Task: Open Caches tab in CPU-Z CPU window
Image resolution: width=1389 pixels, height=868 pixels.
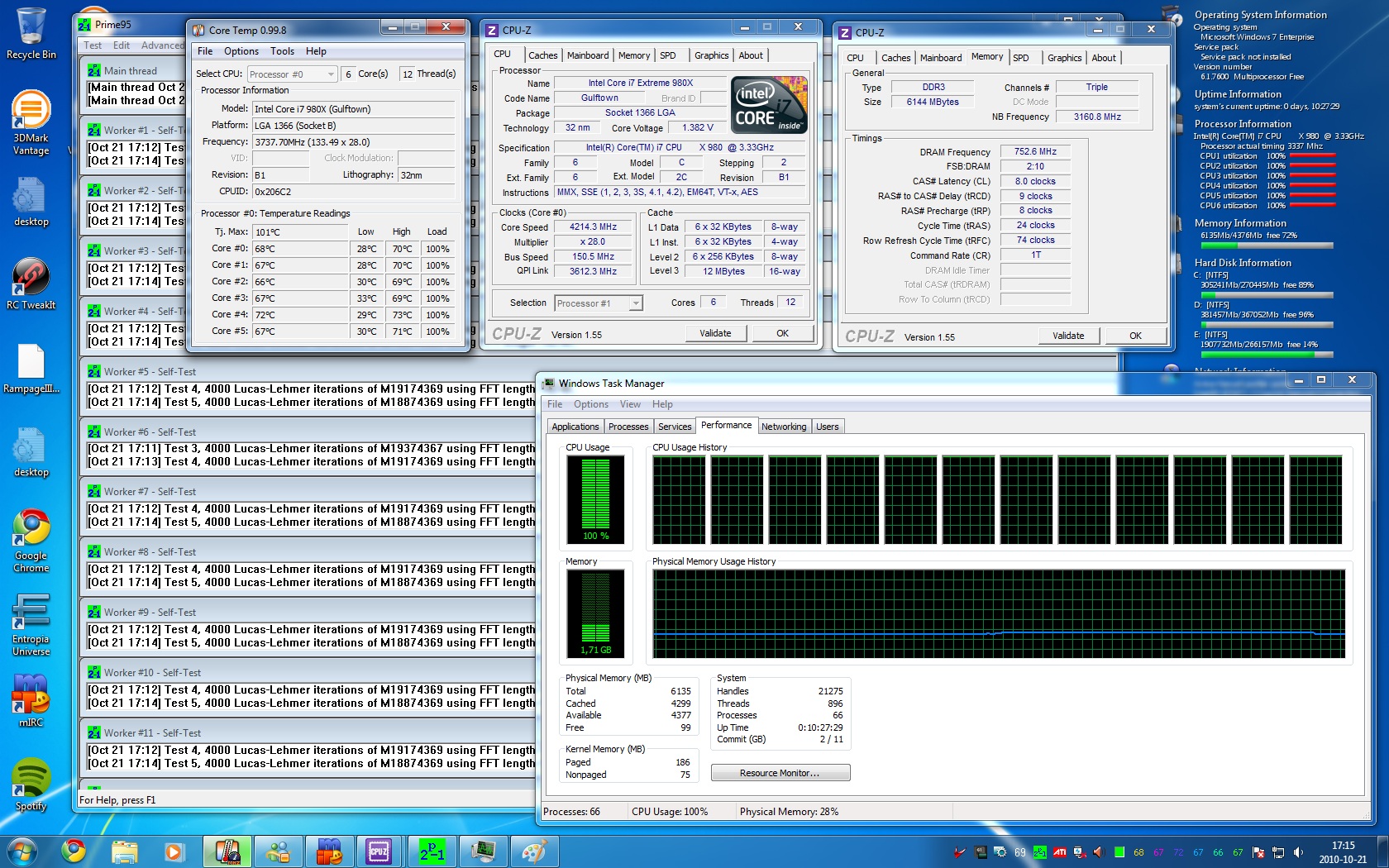Action: [x=543, y=55]
